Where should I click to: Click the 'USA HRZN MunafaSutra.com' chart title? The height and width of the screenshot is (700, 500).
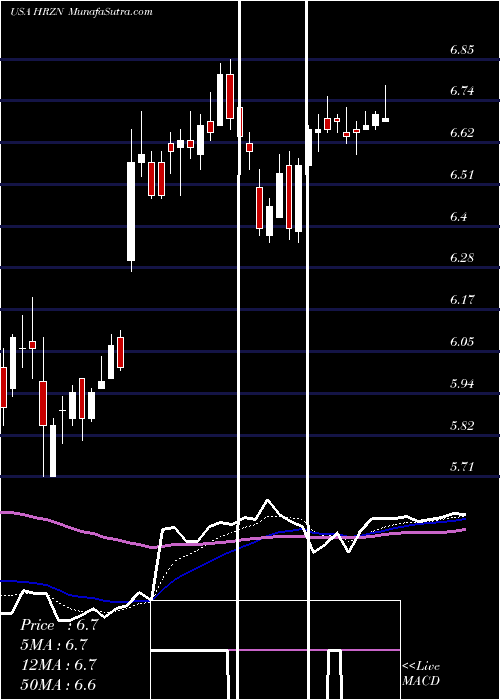point(81,11)
